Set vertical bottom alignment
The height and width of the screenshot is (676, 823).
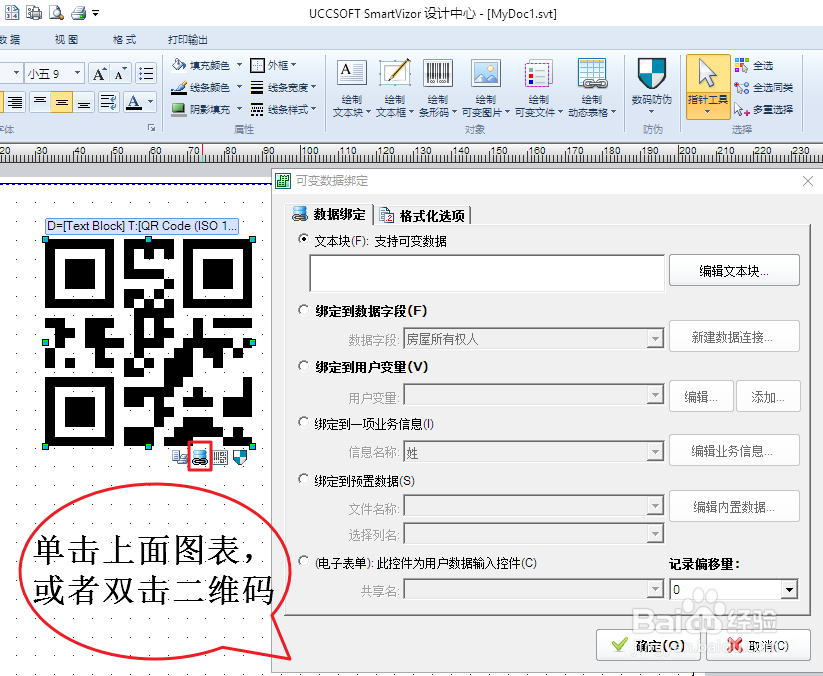[83, 102]
